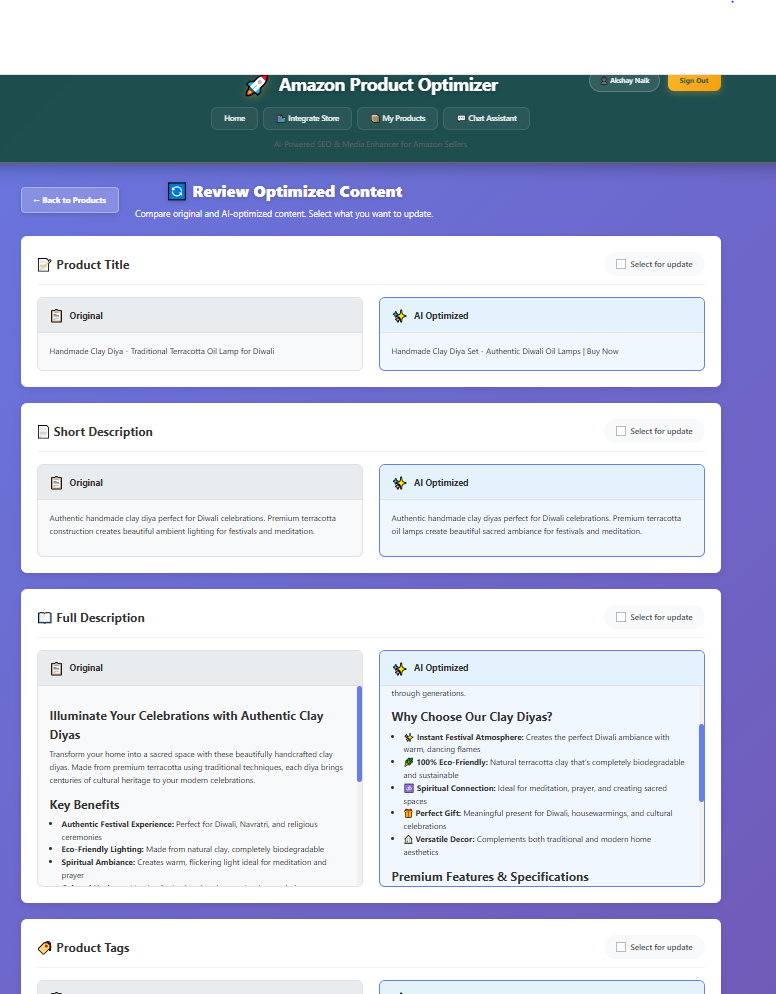Click the AI optimized short description text
This screenshot has width=776, height=994.
[536, 525]
